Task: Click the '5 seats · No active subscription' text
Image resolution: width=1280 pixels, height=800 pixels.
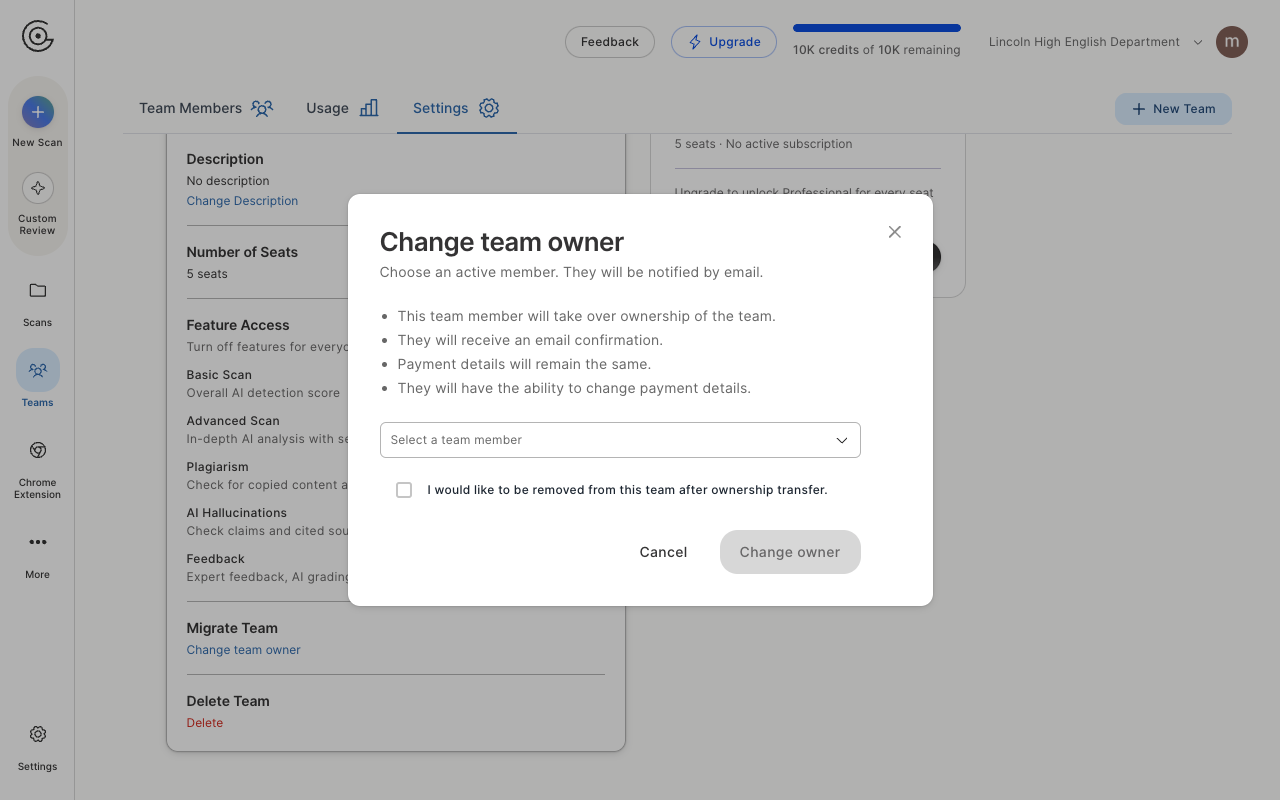Action: point(763,144)
